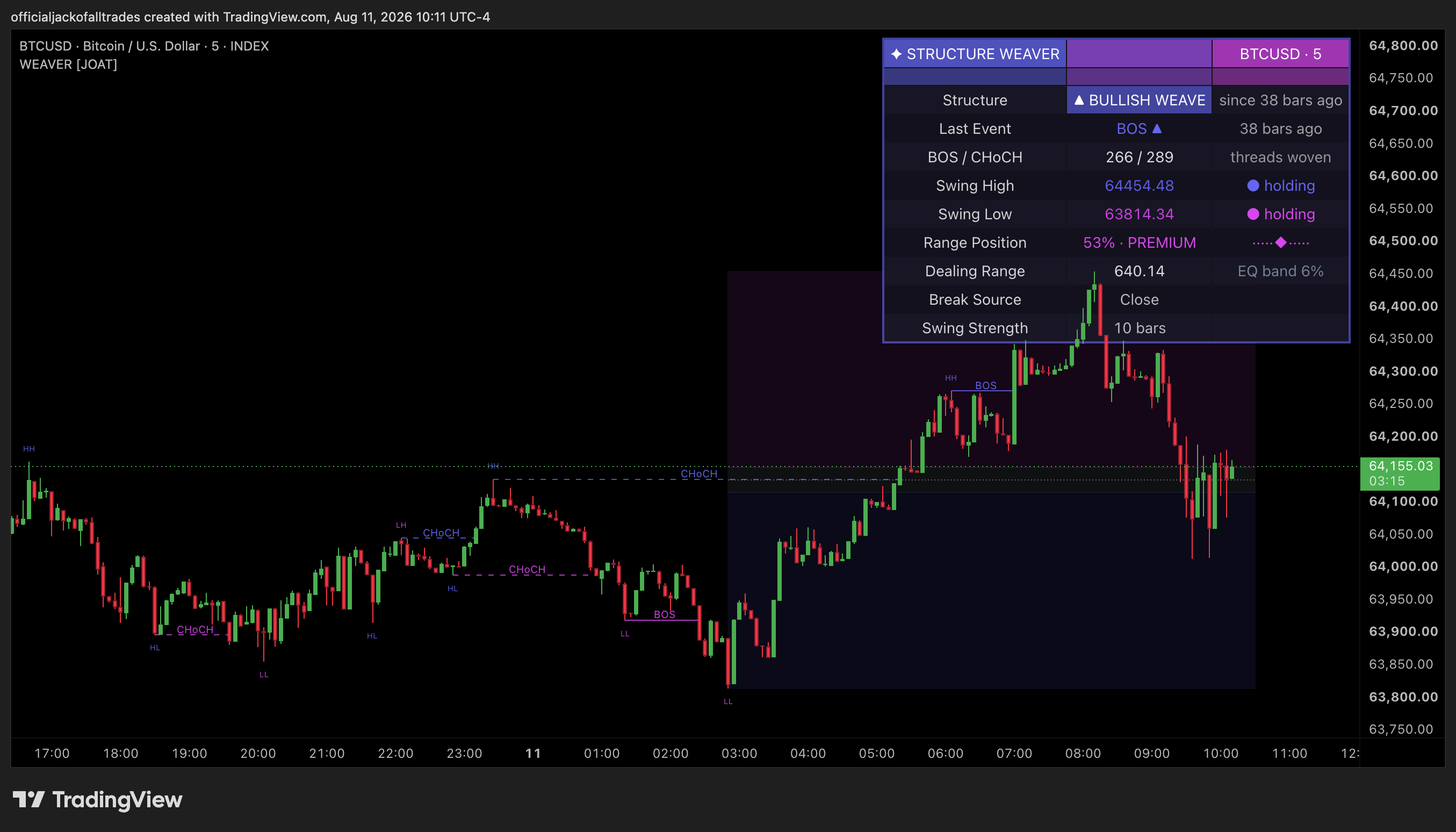1456x832 pixels.
Task: Click the Swing Strength 10 bars value
Action: 1139,328
